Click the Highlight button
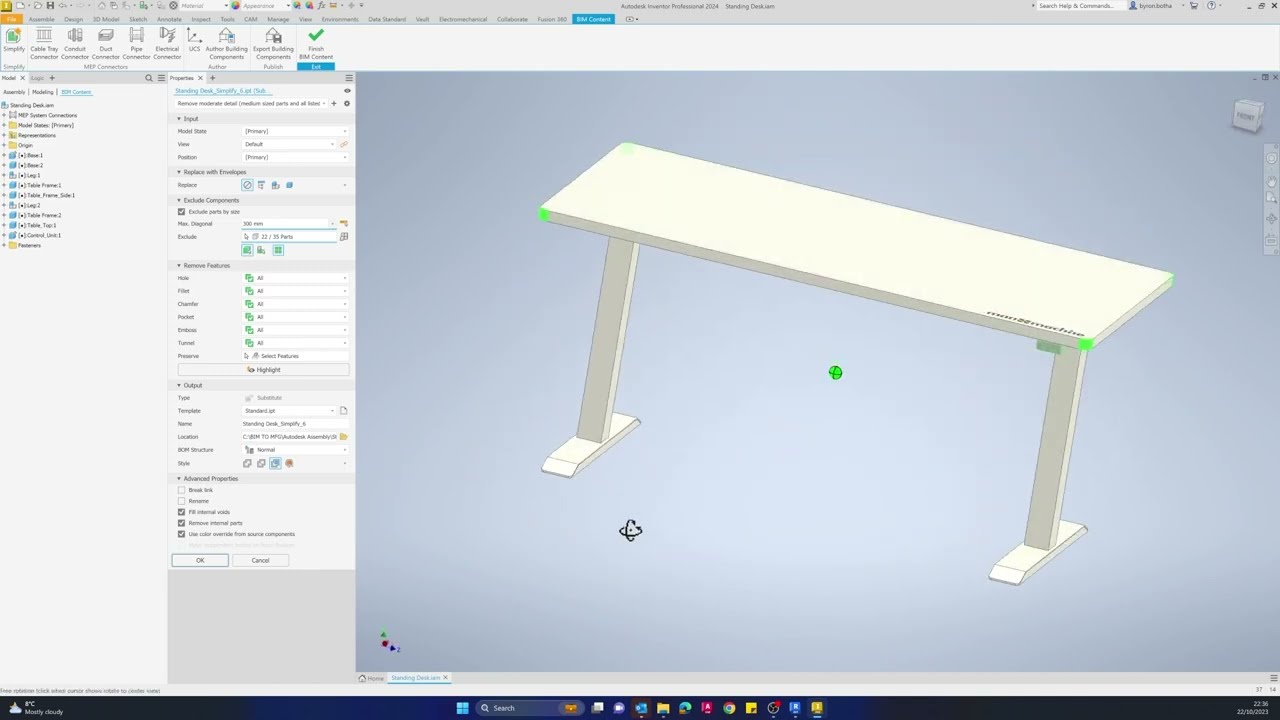Image resolution: width=1280 pixels, height=720 pixels. coord(264,370)
